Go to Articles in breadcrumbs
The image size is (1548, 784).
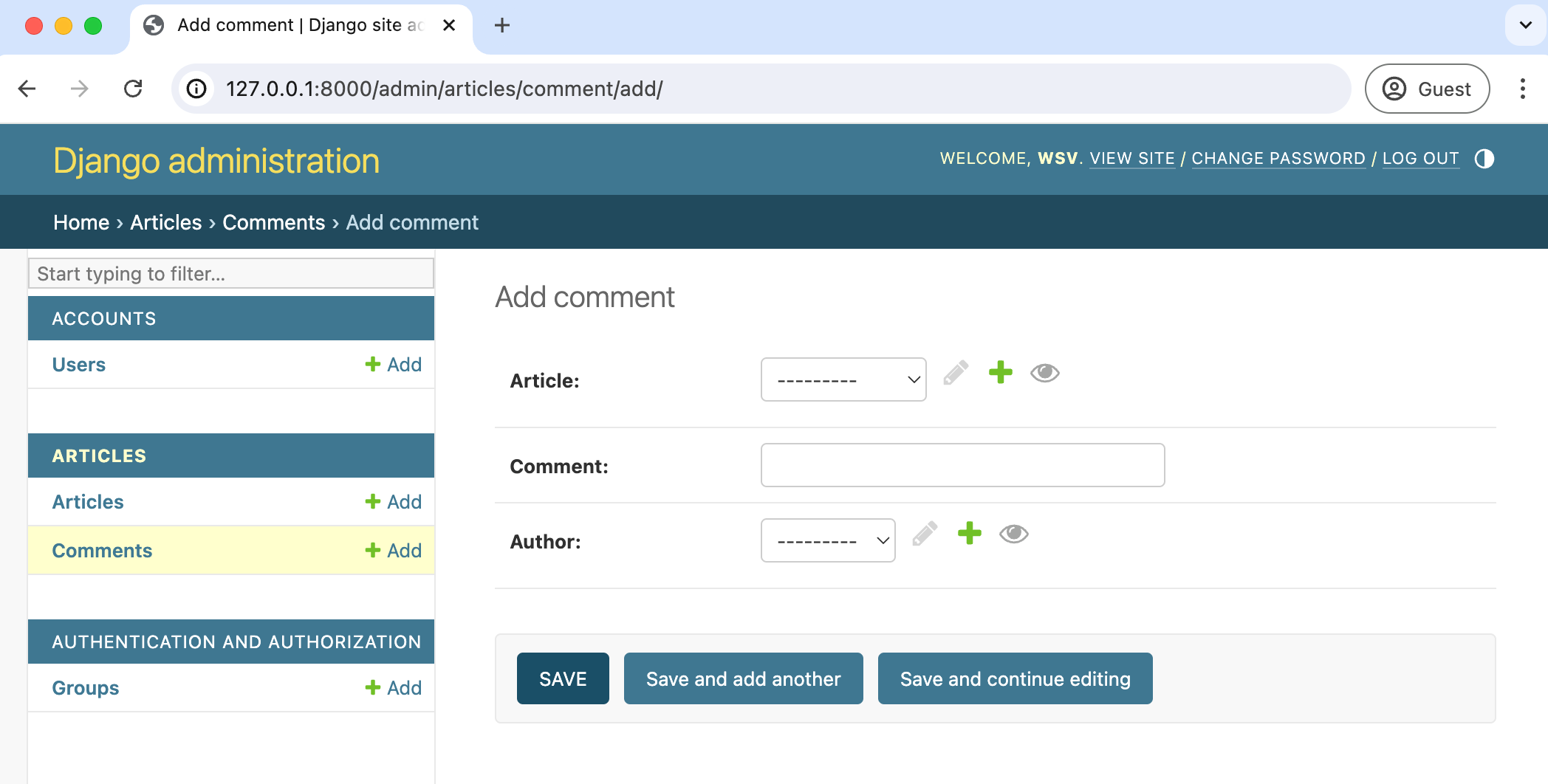[x=166, y=222]
